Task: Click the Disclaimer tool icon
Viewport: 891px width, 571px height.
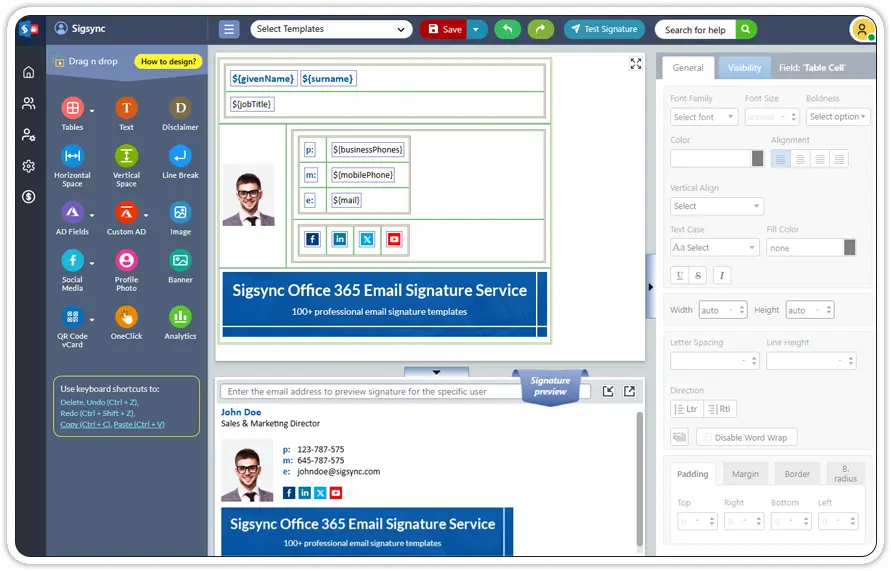Action: pos(180,108)
